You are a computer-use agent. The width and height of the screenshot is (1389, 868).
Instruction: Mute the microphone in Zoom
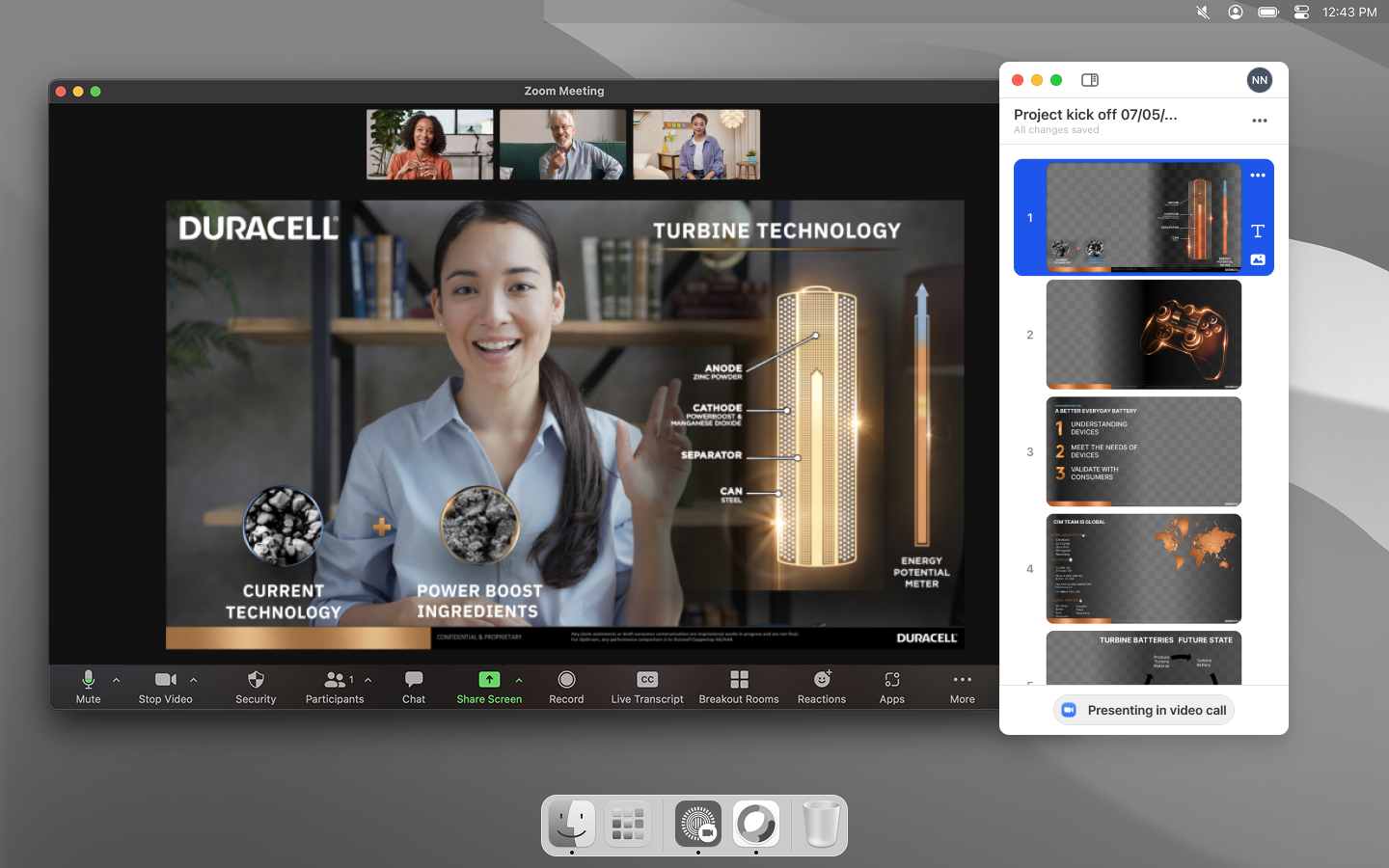click(x=88, y=687)
